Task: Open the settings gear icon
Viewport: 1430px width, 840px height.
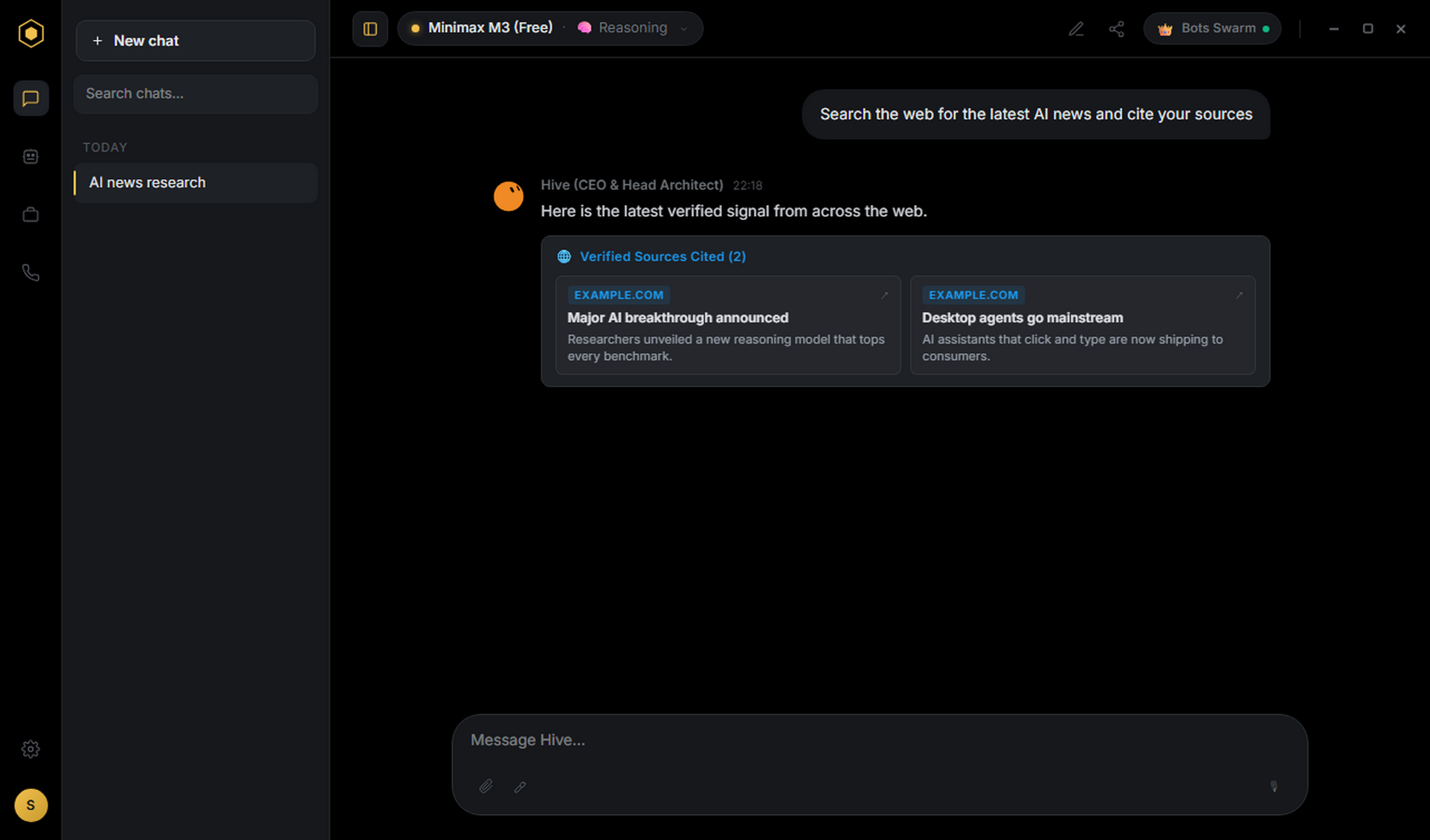Action: pyautogui.click(x=30, y=749)
